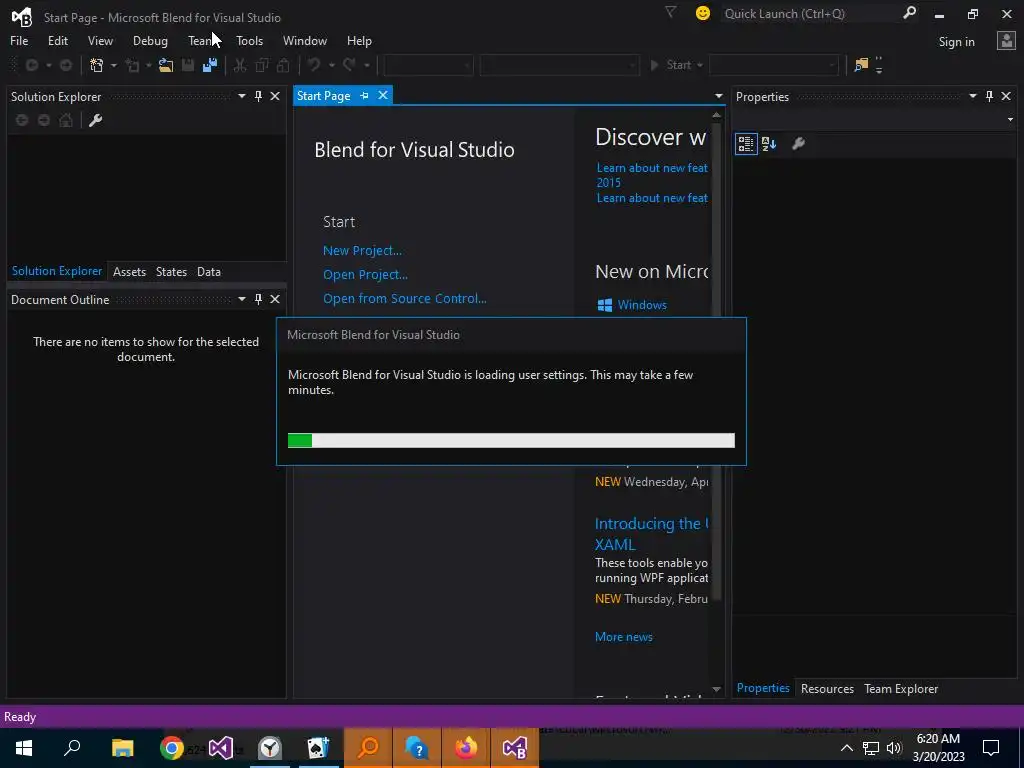Viewport: 1024px width, 768px height.
Task: Click the Solution Explorer Home icon
Action: pyautogui.click(x=66, y=120)
